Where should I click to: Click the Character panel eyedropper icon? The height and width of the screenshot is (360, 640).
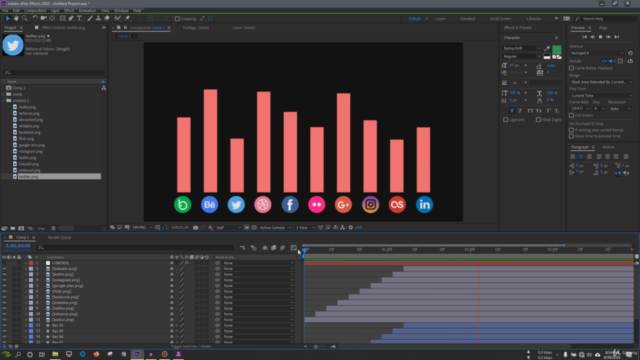pos(547,49)
